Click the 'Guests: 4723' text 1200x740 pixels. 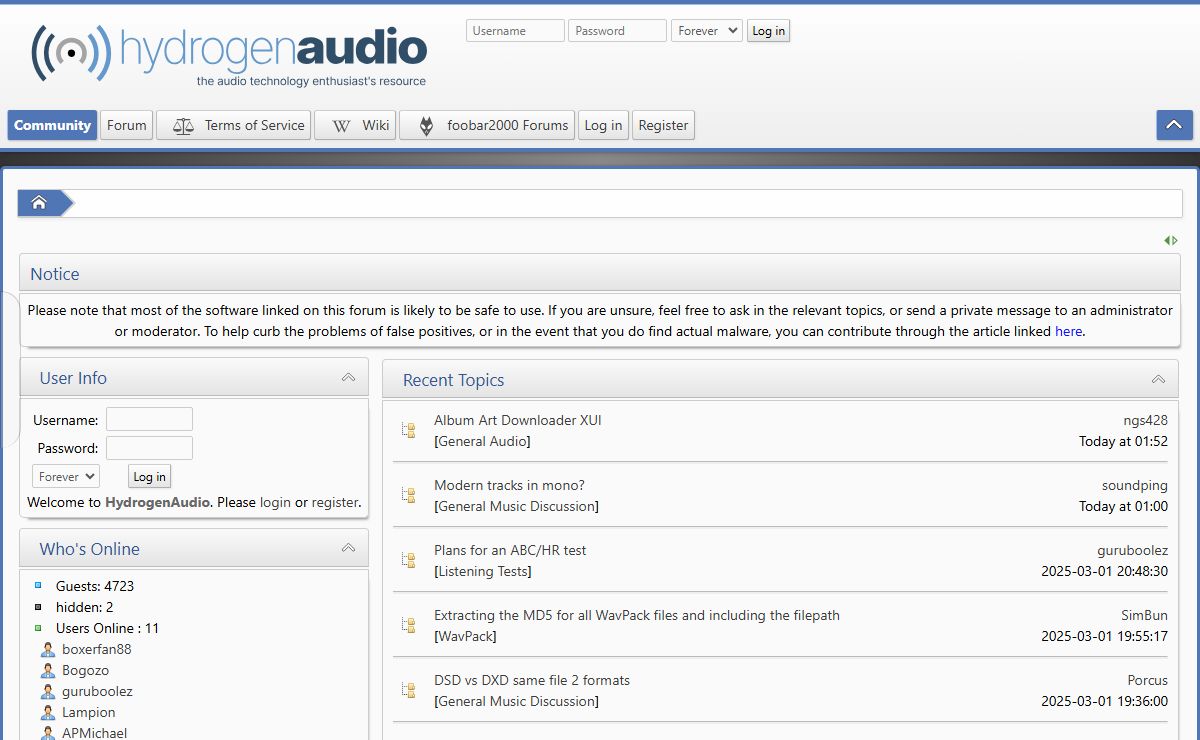coord(95,586)
